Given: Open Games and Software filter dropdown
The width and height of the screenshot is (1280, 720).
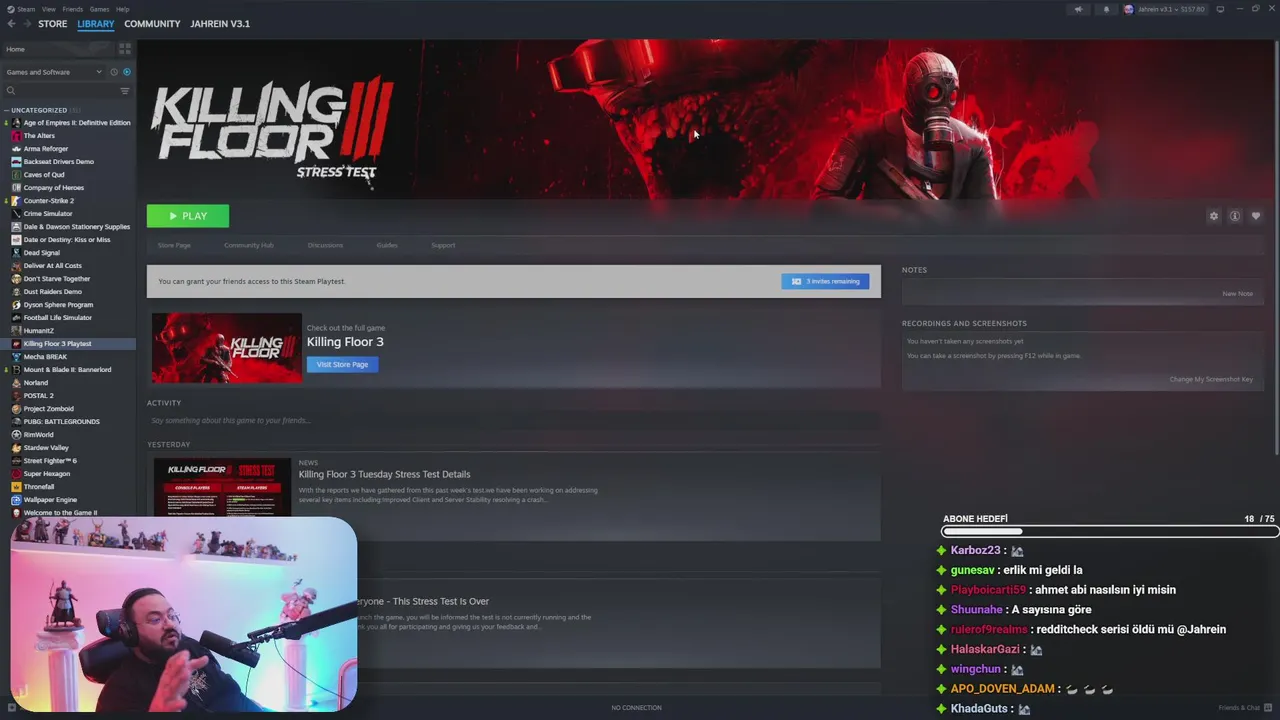Looking at the screenshot, I should [53, 72].
